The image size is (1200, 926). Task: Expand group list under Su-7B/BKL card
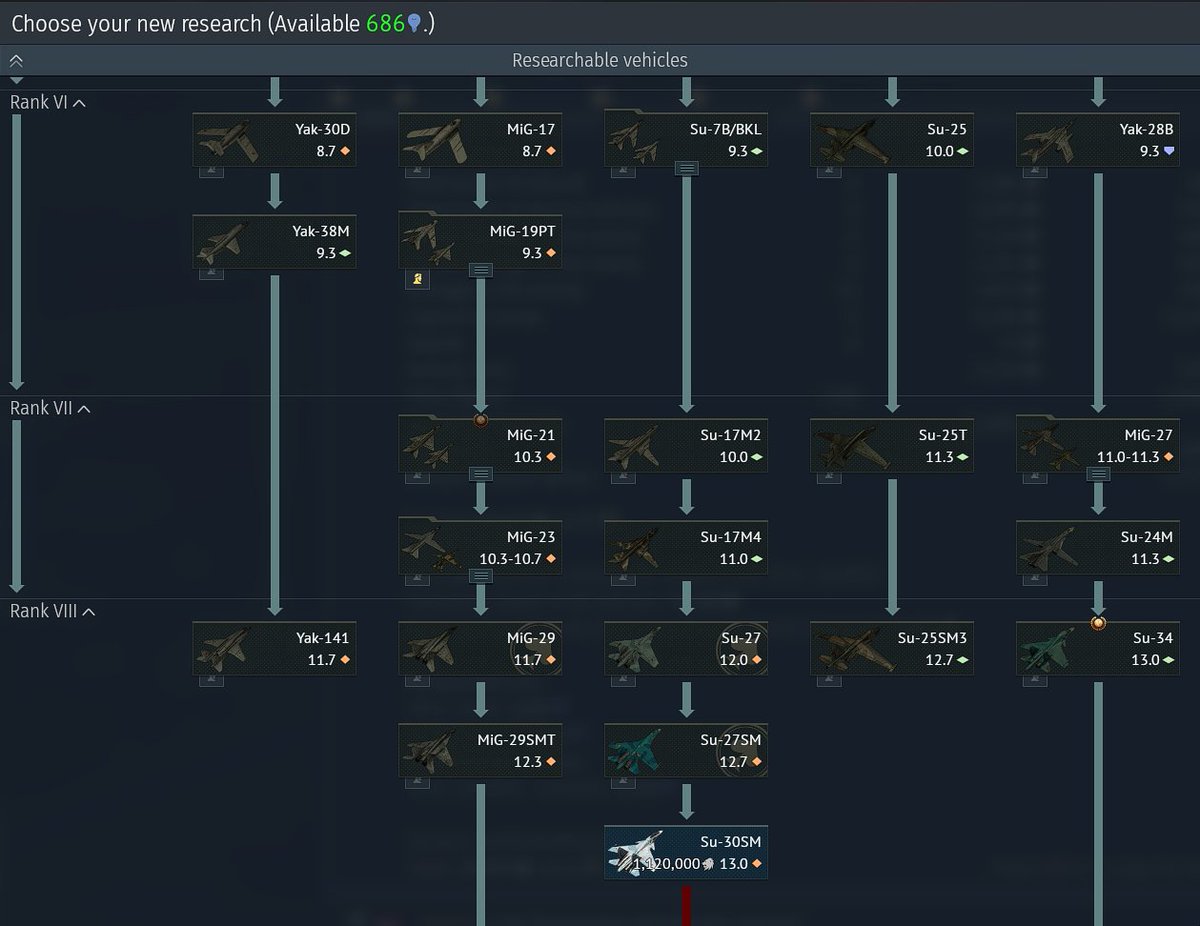686,168
